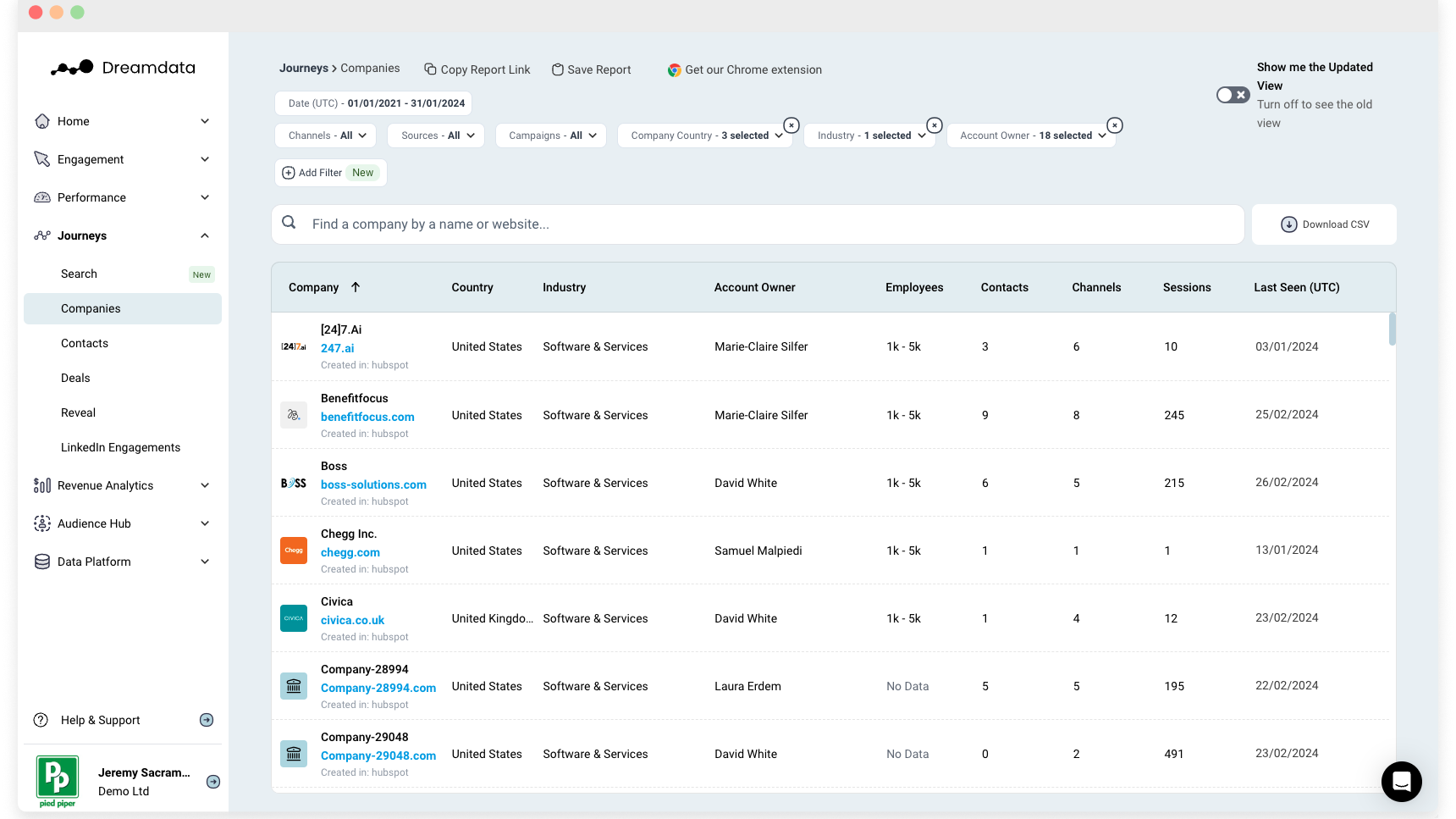Select the Home icon in the sidebar
1456x819 pixels.
tap(42, 121)
